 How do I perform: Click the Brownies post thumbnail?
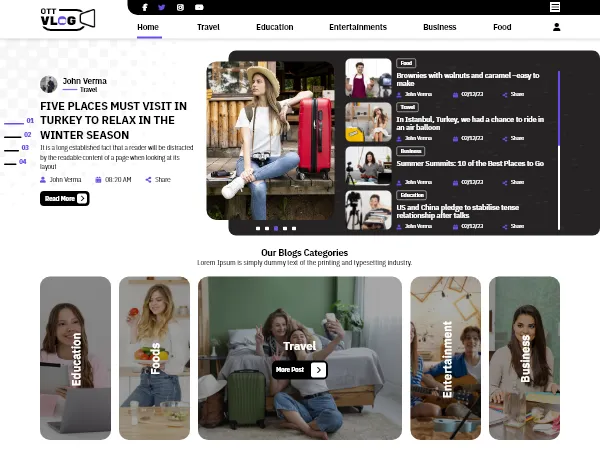368,78
